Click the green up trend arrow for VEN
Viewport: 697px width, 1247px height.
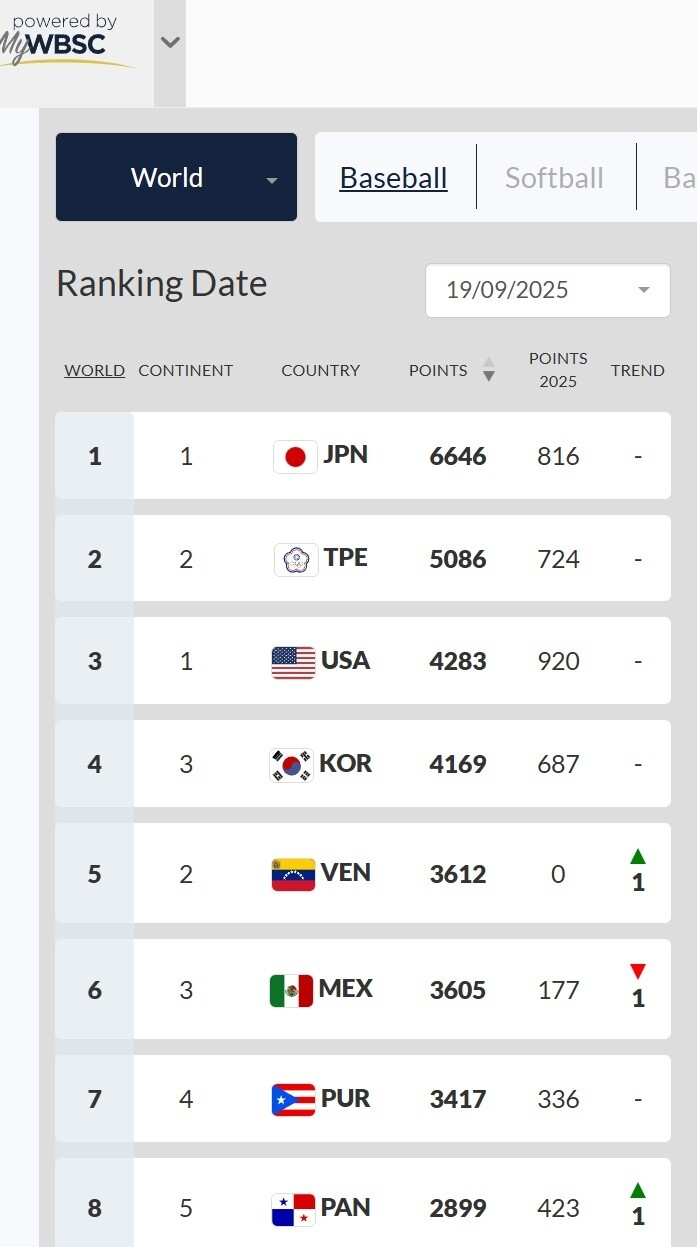(x=638, y=856)
